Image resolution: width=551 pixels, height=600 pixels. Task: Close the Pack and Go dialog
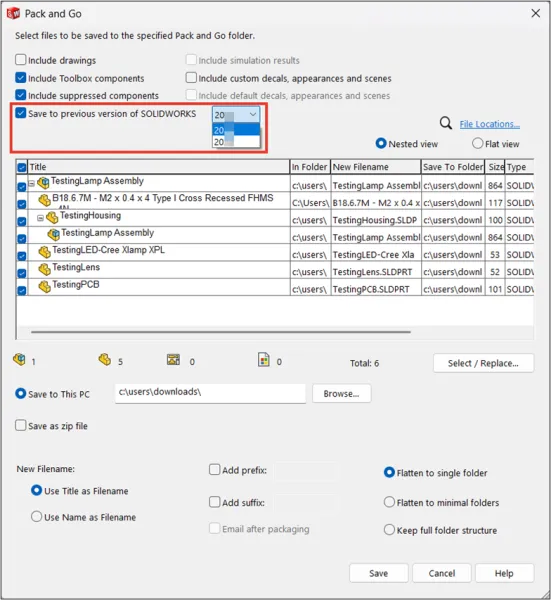[536, 13]
